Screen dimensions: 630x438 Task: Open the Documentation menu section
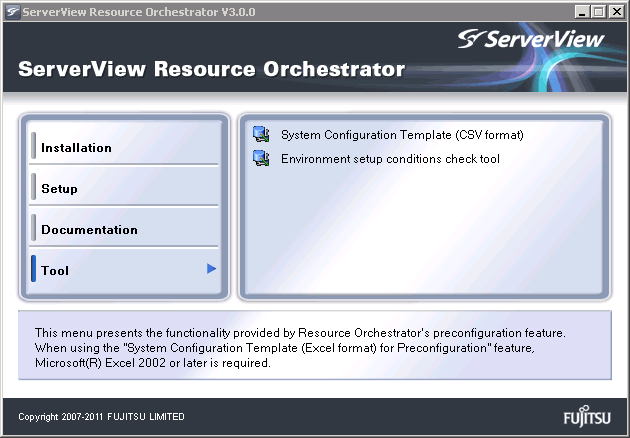click(x=124, y=229)
